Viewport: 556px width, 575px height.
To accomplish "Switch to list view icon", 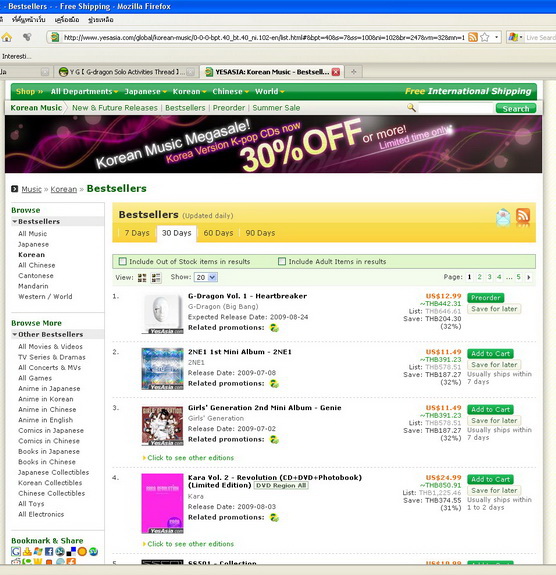I will [156, 278].
